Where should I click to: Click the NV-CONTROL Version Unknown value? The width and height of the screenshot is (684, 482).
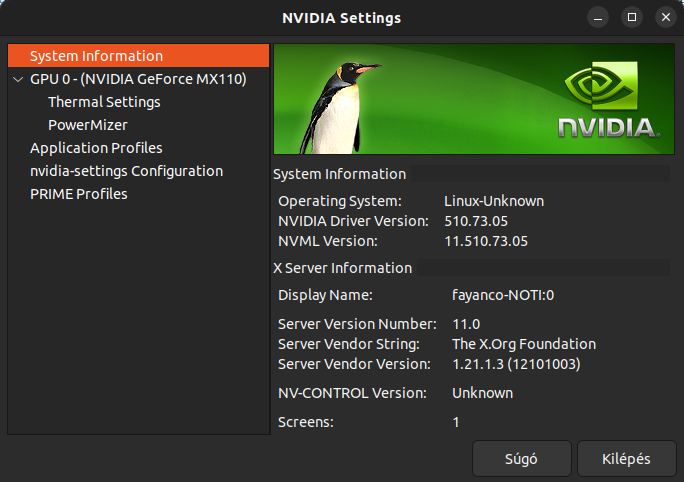(482, 393)
